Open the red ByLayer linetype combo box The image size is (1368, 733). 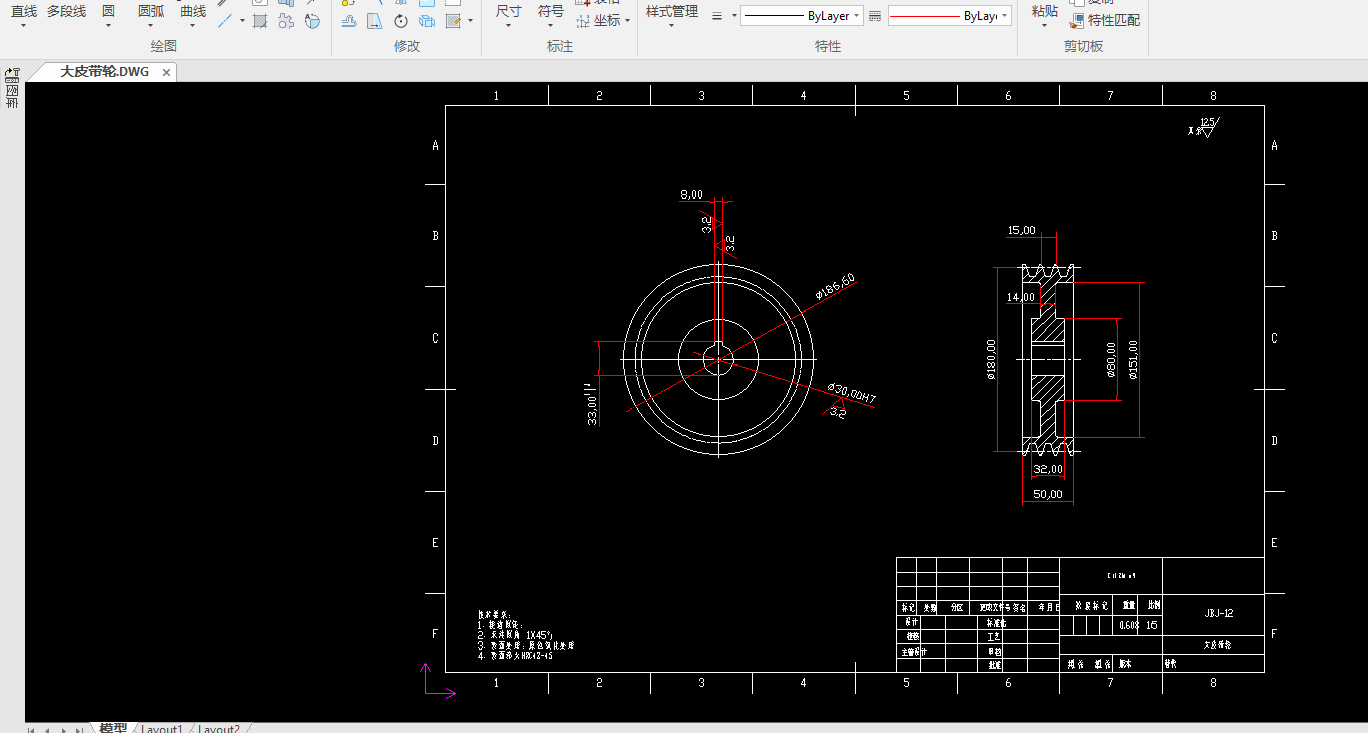[x=949, y=16]
